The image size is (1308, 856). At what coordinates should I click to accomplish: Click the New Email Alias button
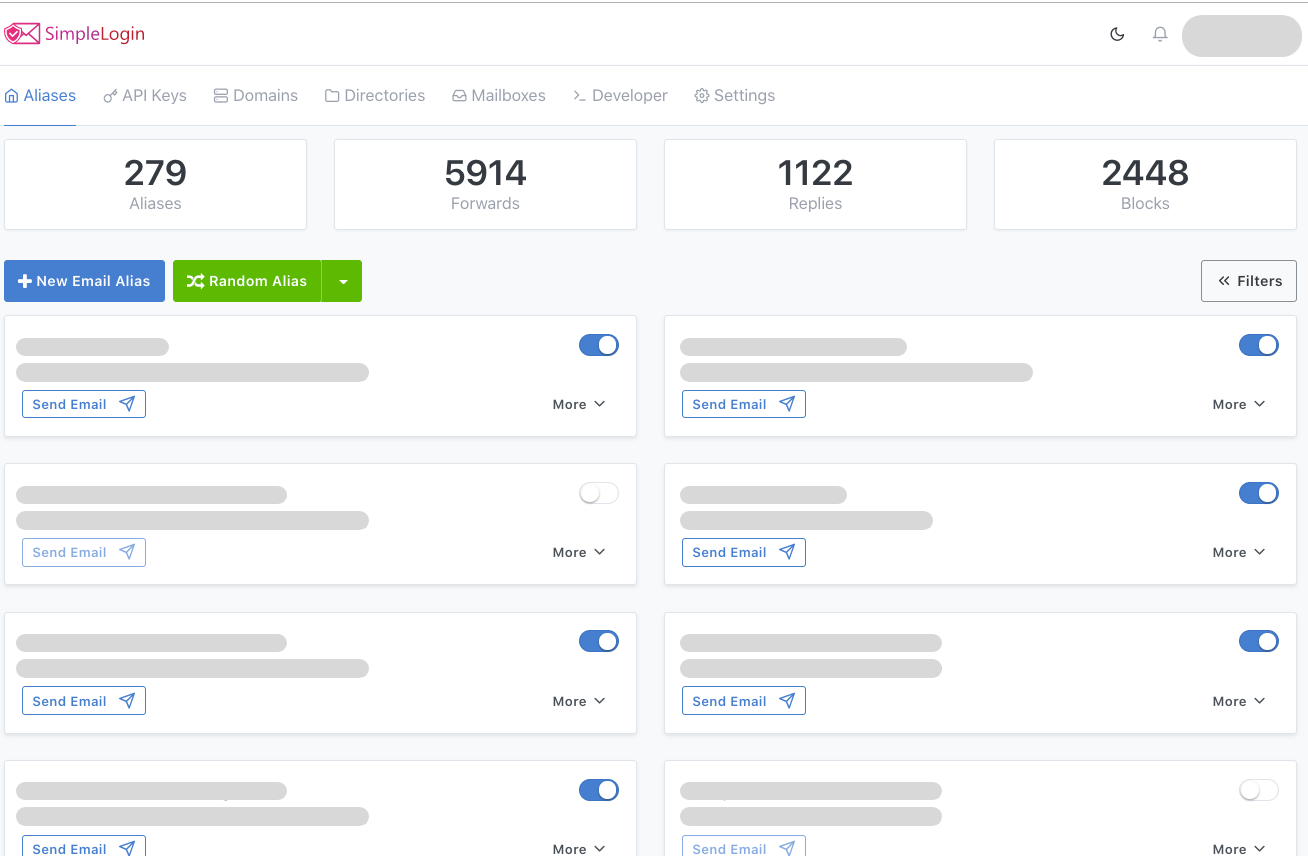coord(84,281)
